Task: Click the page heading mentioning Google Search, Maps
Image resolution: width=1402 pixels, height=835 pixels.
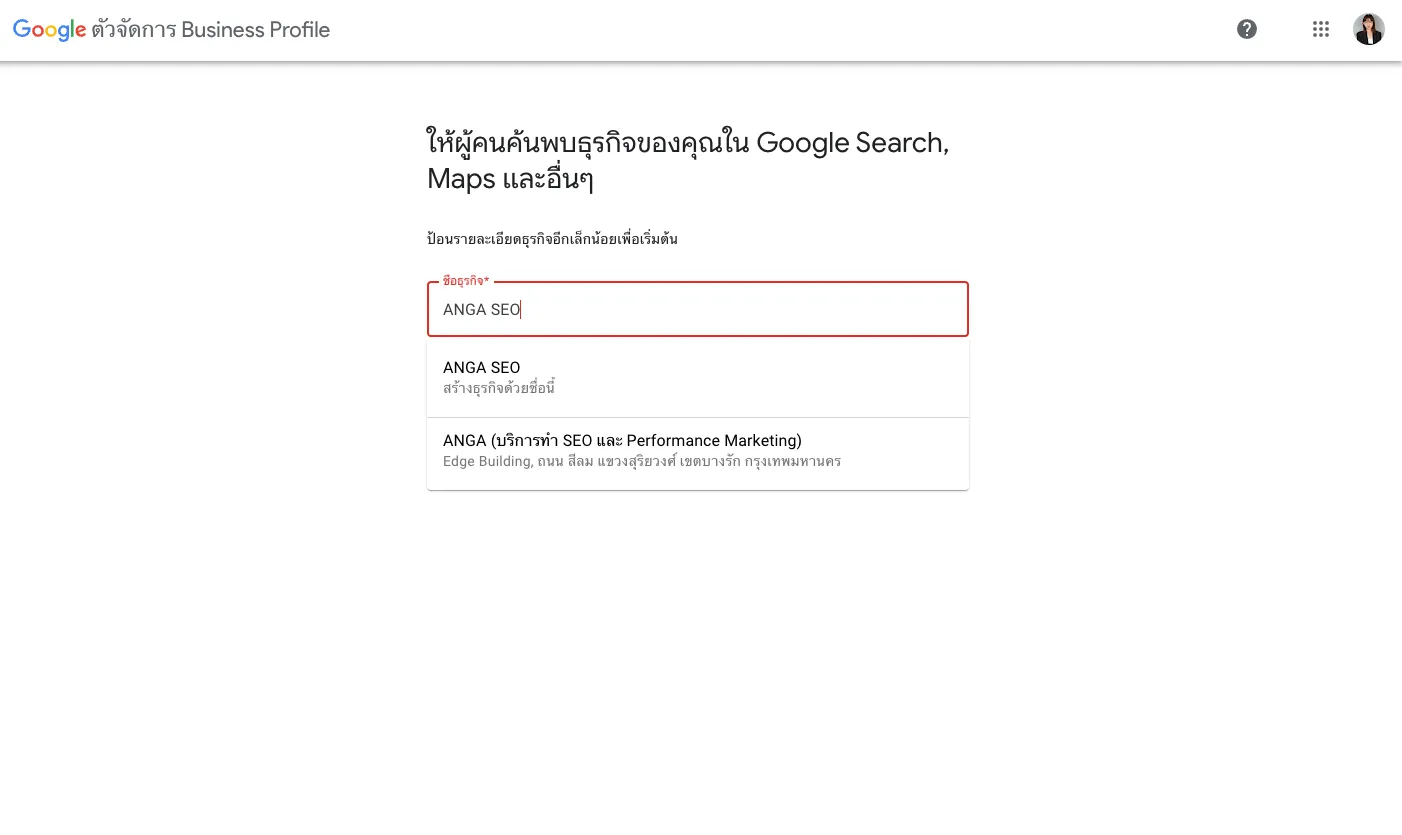Action: (688, 160)
